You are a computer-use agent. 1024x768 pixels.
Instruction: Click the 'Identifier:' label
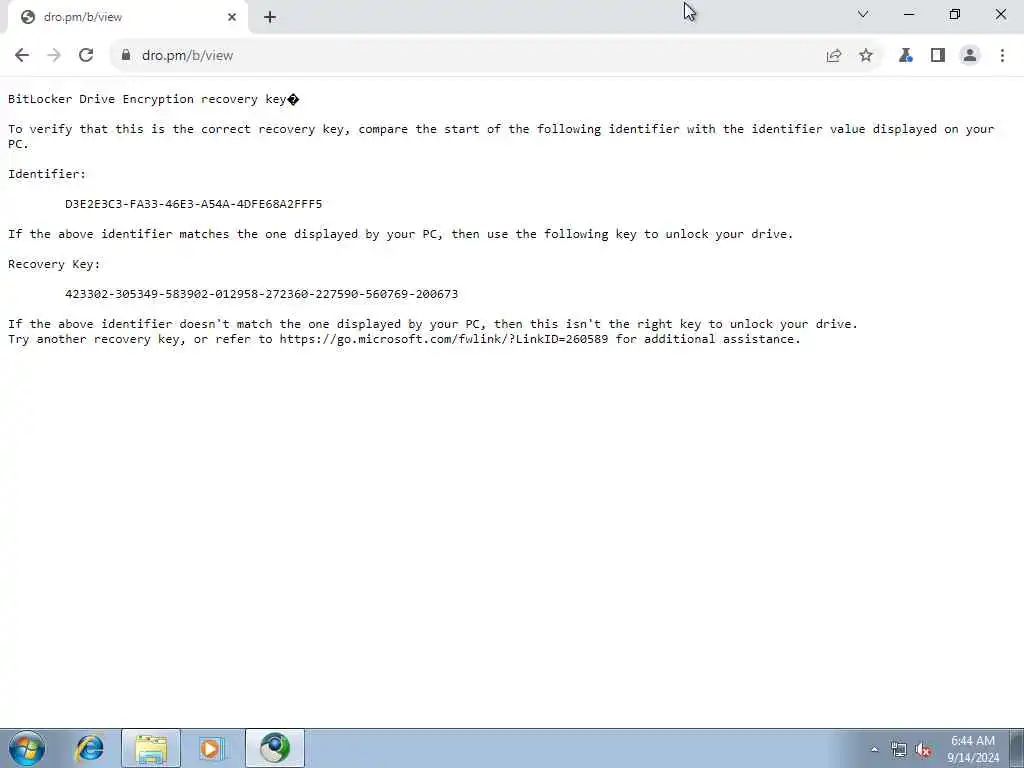(x=47, y=174)
